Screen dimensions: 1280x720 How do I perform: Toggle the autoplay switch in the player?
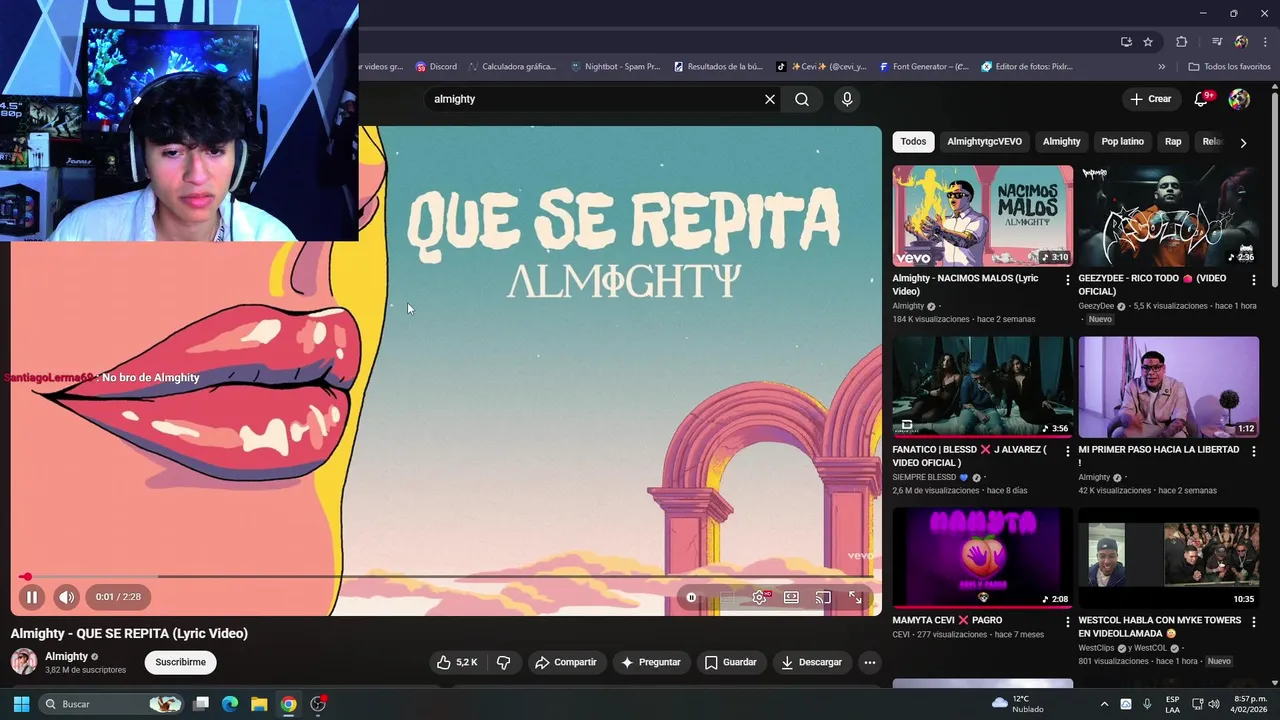coord(691,597)
